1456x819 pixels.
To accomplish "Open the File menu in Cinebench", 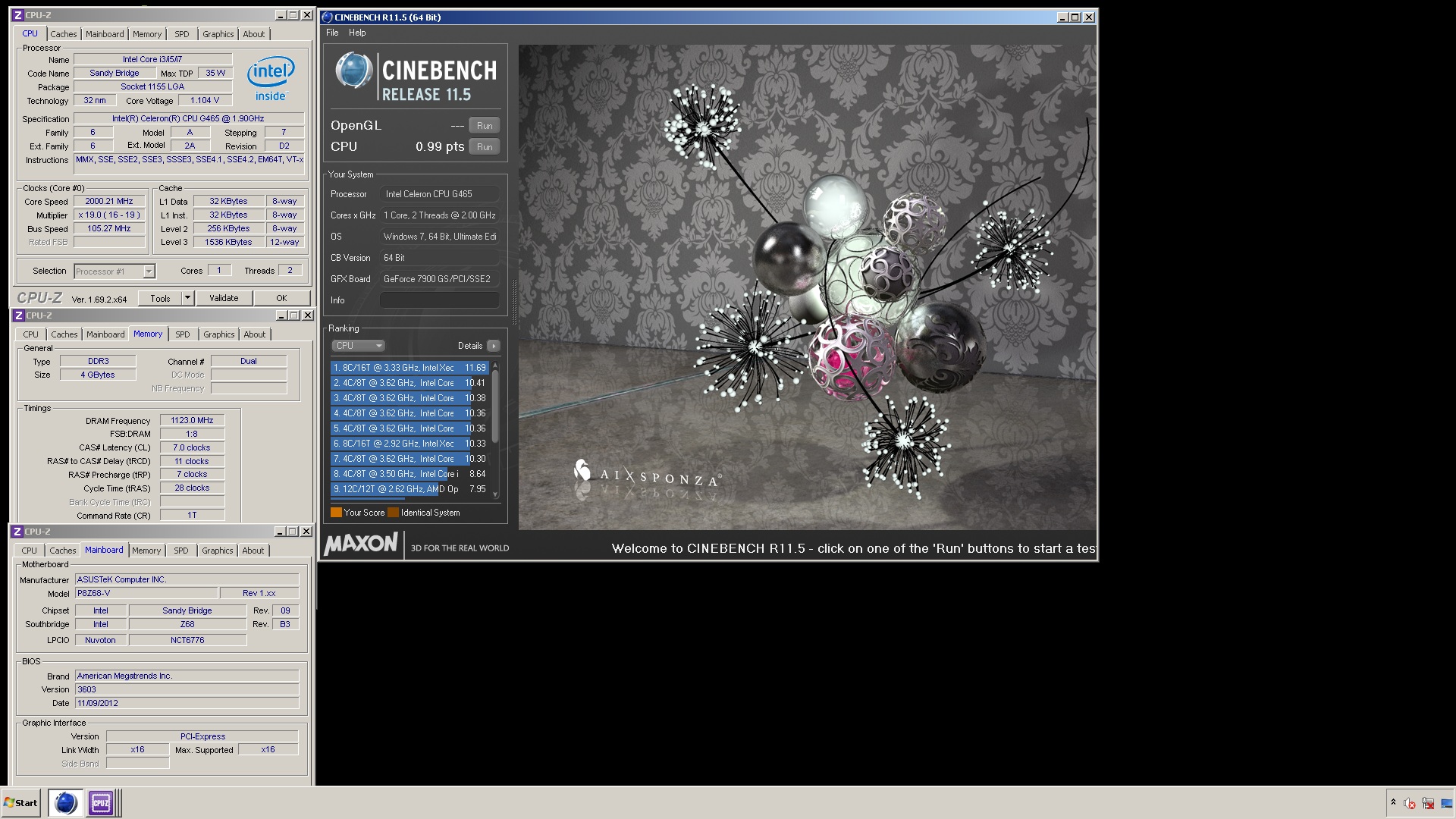I will (332, 33).
